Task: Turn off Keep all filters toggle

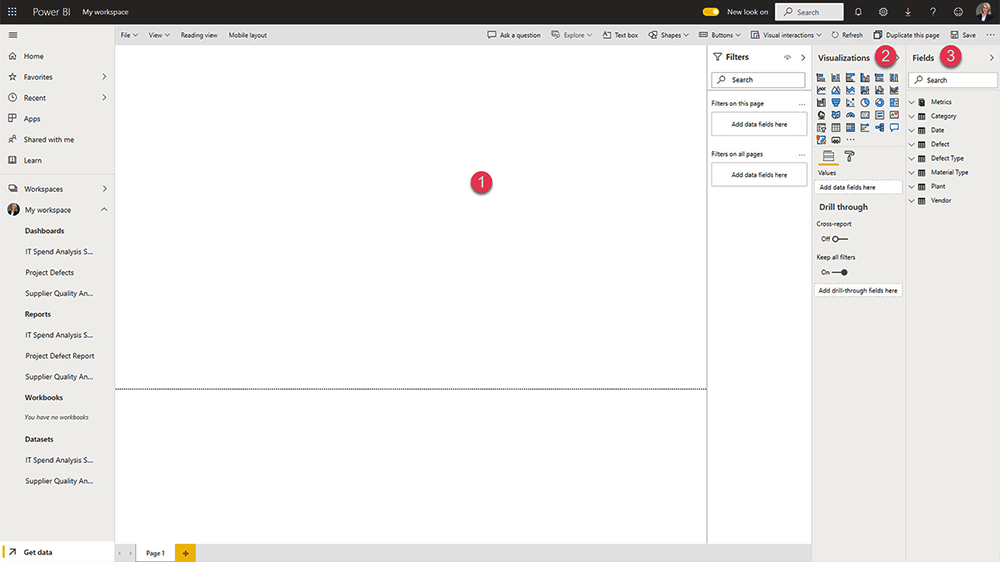Action: 840,272
